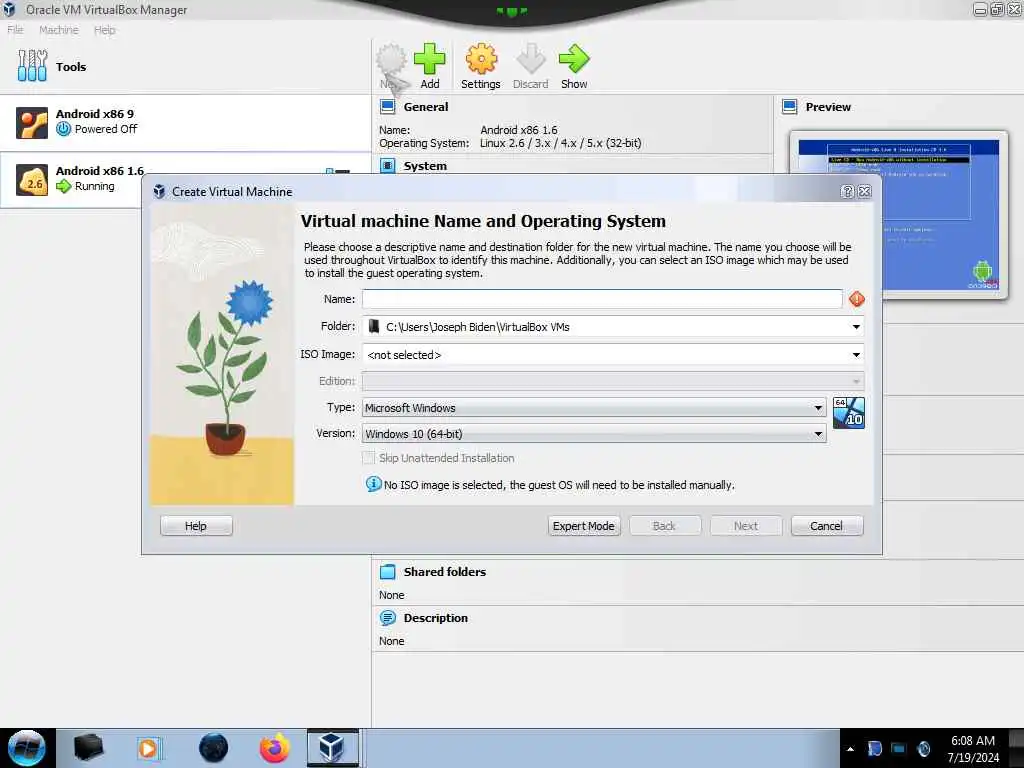Click the Windows 10 64-bit OS icon

click(849, 413)
